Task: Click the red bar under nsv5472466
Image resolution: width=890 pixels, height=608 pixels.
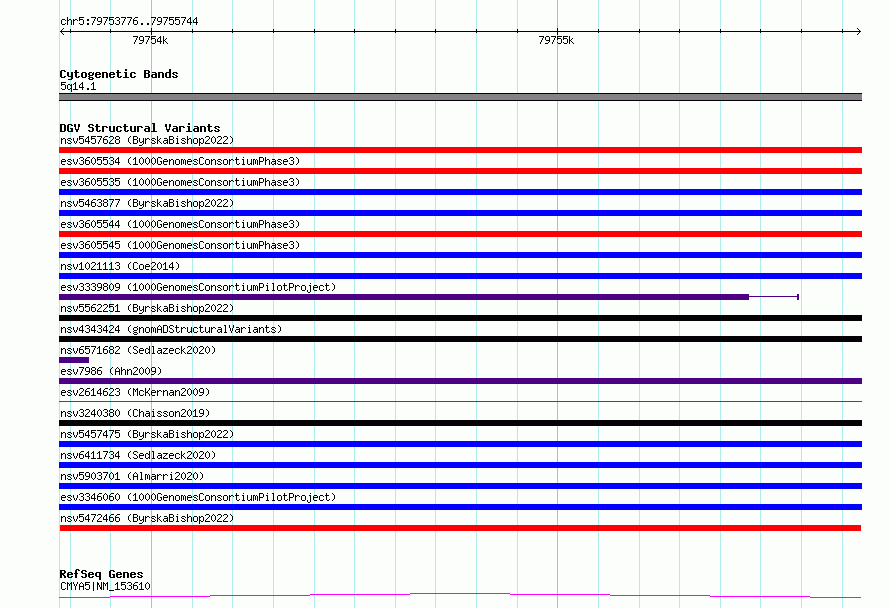Action: coord(460,528)
